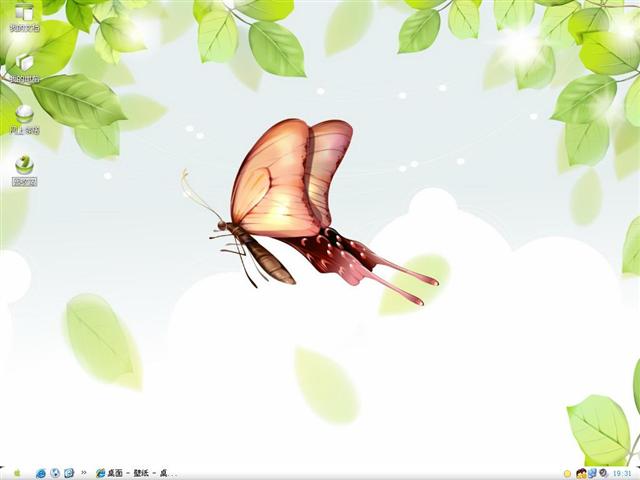Image resolution: width=640 pixels, height=480 pixels.
Task: Open the green Start button
Action: point(17,473)
